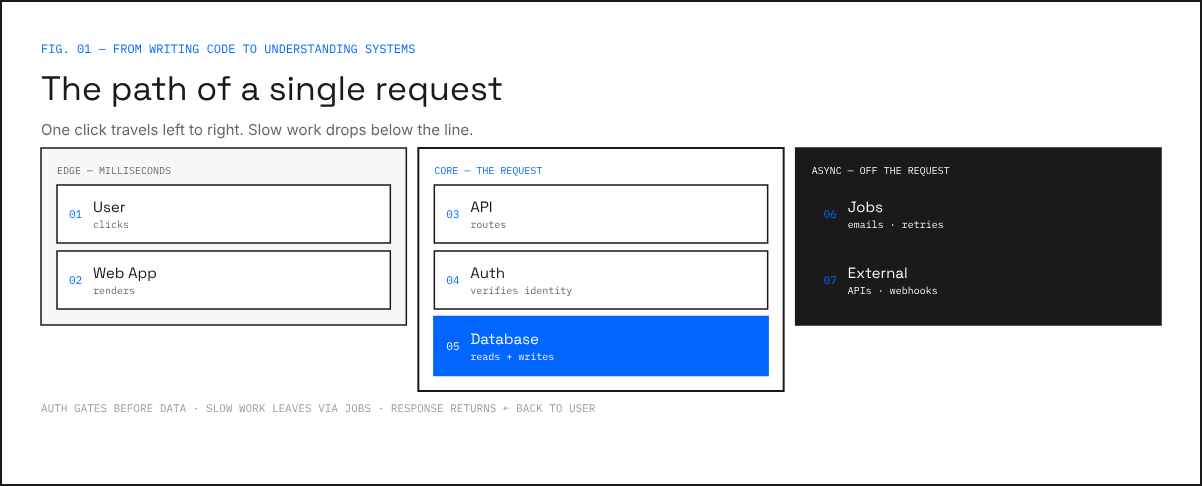Click the "verifies identity" caption

click(521, 291)
